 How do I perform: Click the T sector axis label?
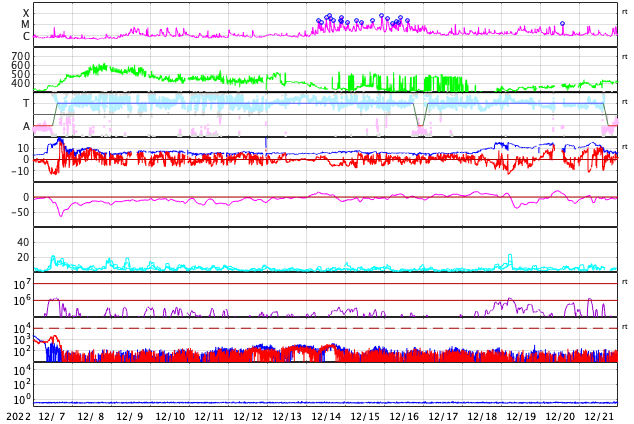point(26,103)
